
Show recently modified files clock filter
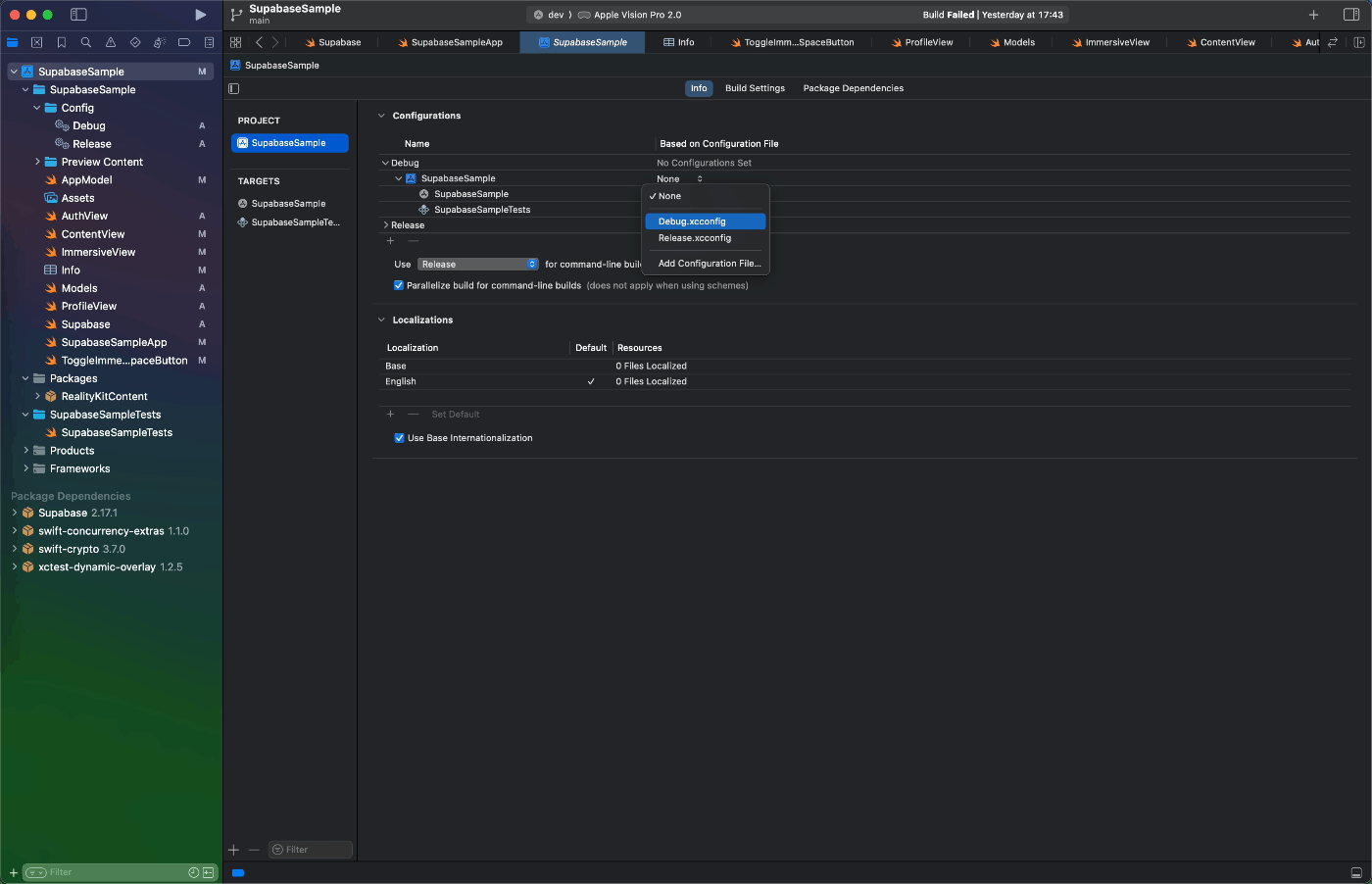(x=193, y=872)
